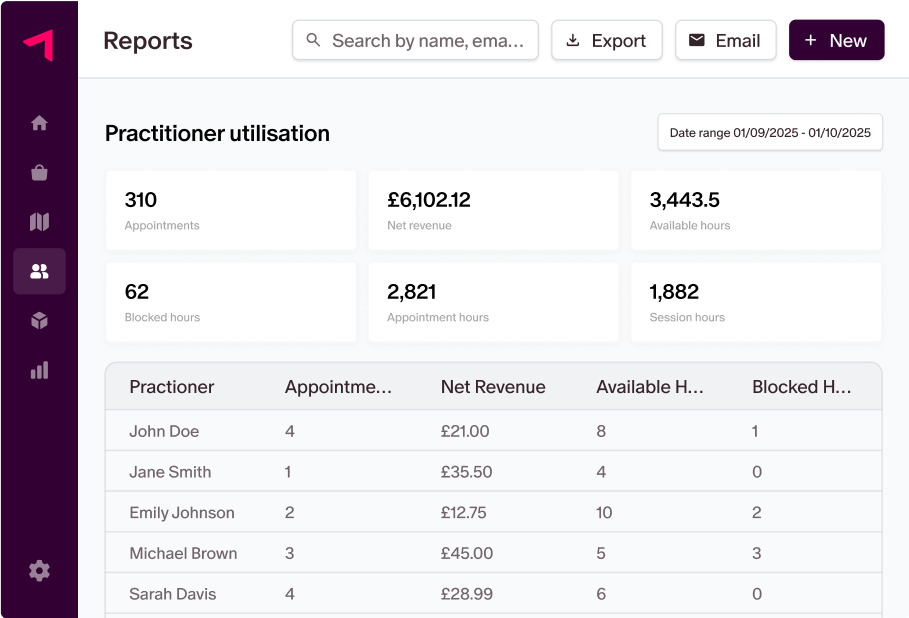
Task: Select the shopping bag sidebar icon
Action: point(39,171)
